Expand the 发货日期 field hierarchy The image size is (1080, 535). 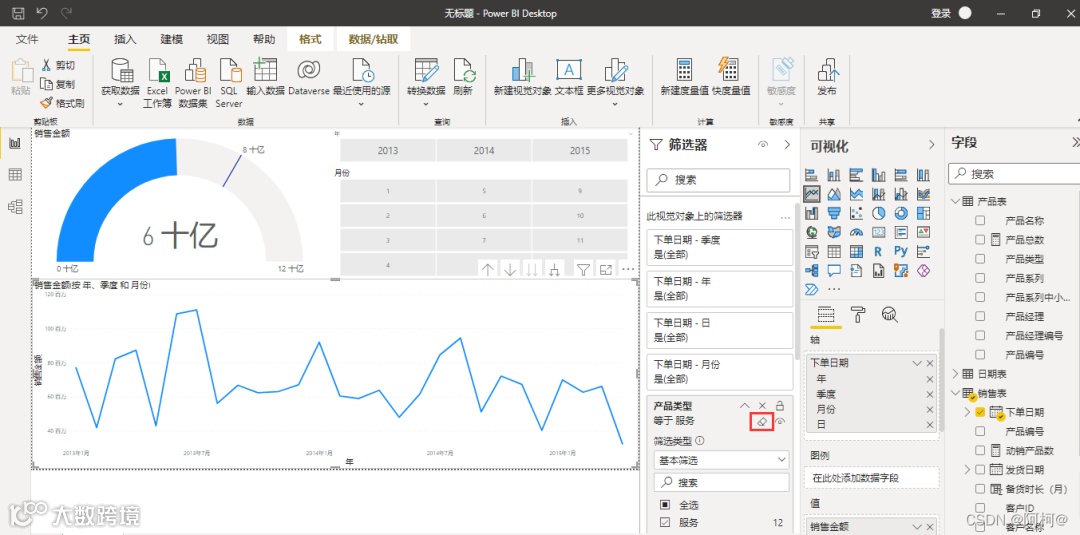966,470
